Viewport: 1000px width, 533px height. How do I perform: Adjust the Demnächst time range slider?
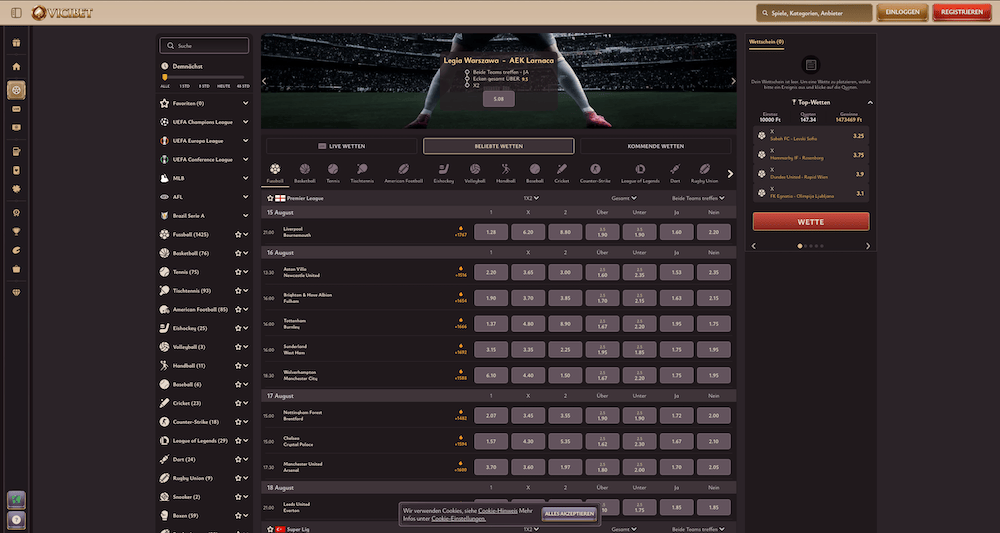[164, 77]
